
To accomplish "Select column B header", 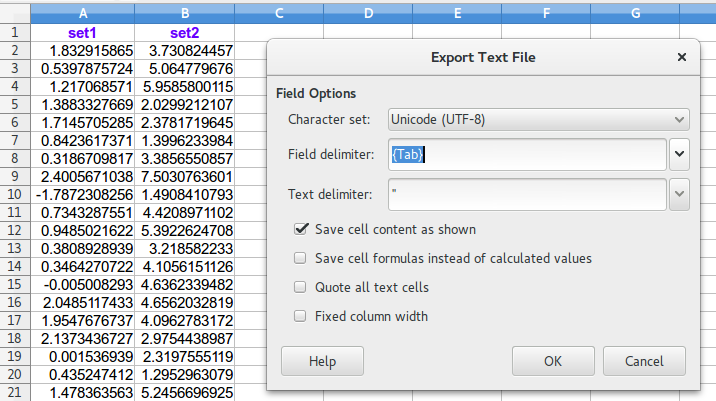I will [184, 13].
